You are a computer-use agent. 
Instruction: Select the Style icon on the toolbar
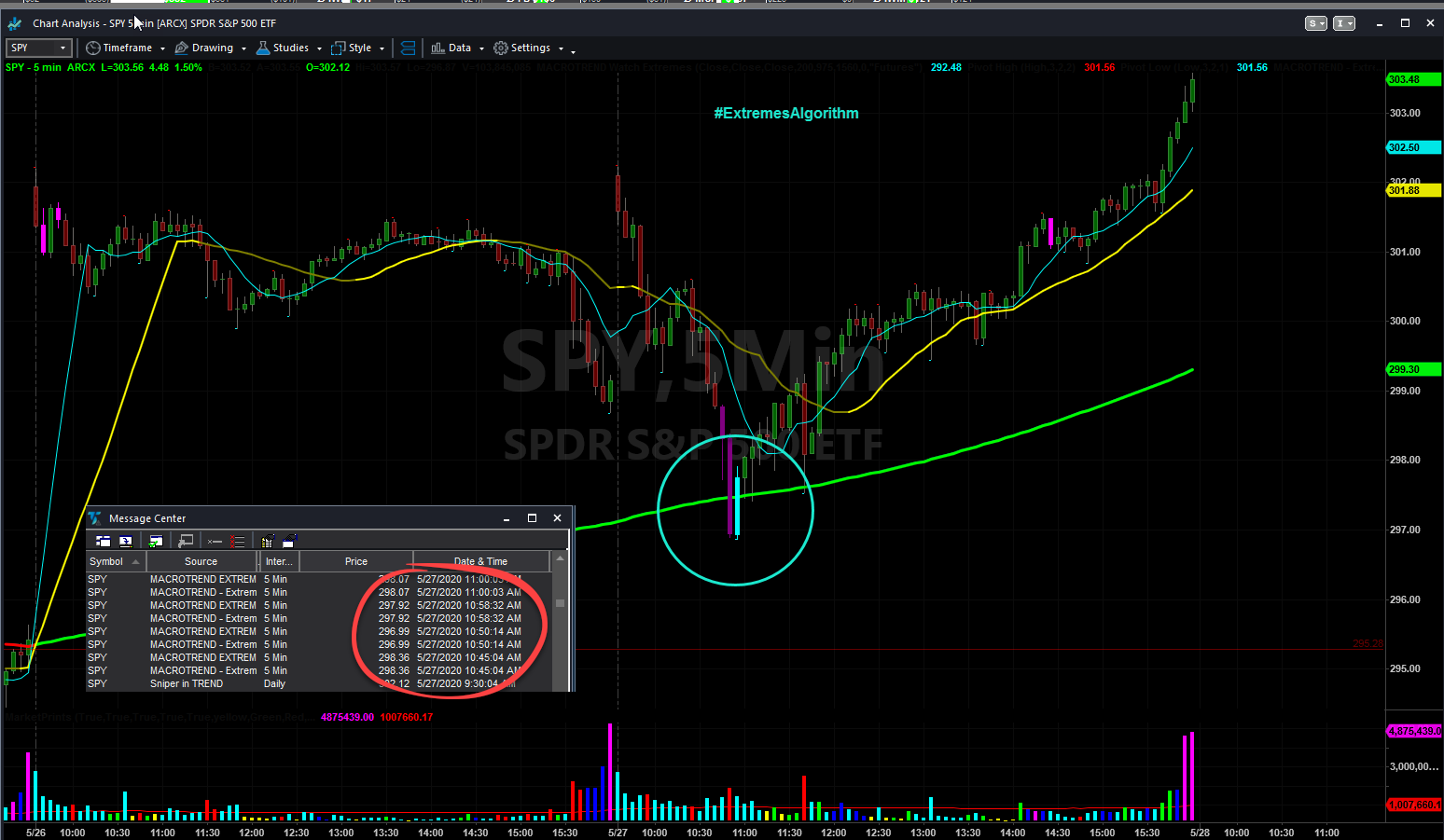click(338, 48)
